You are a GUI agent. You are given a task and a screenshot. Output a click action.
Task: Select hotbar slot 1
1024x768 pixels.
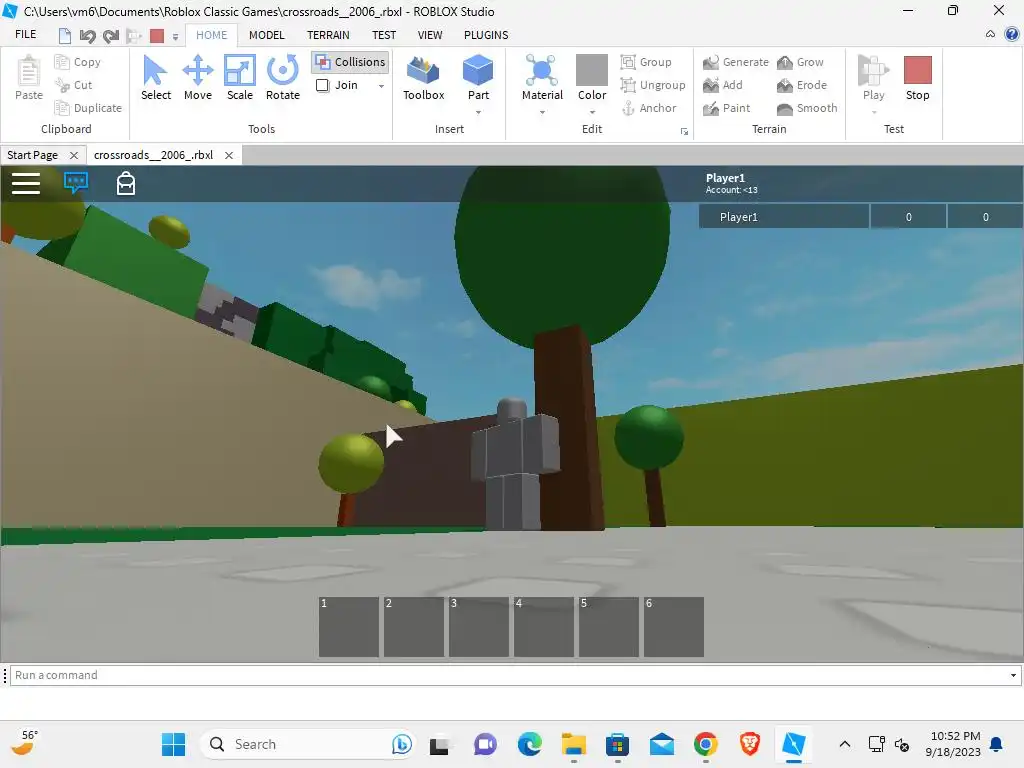point(349,627)
